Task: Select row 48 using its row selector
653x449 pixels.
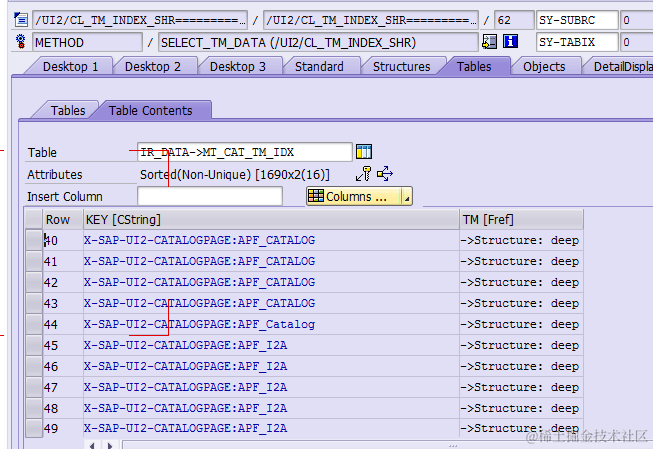Action: [x=34, y=408]
